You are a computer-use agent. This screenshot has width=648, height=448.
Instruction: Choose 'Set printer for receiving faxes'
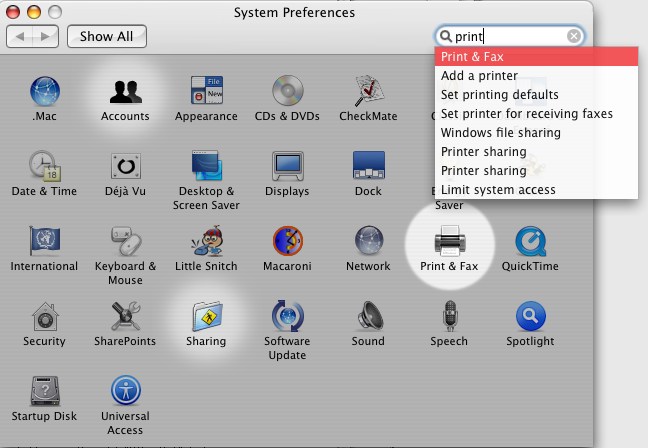pos(536,114)
